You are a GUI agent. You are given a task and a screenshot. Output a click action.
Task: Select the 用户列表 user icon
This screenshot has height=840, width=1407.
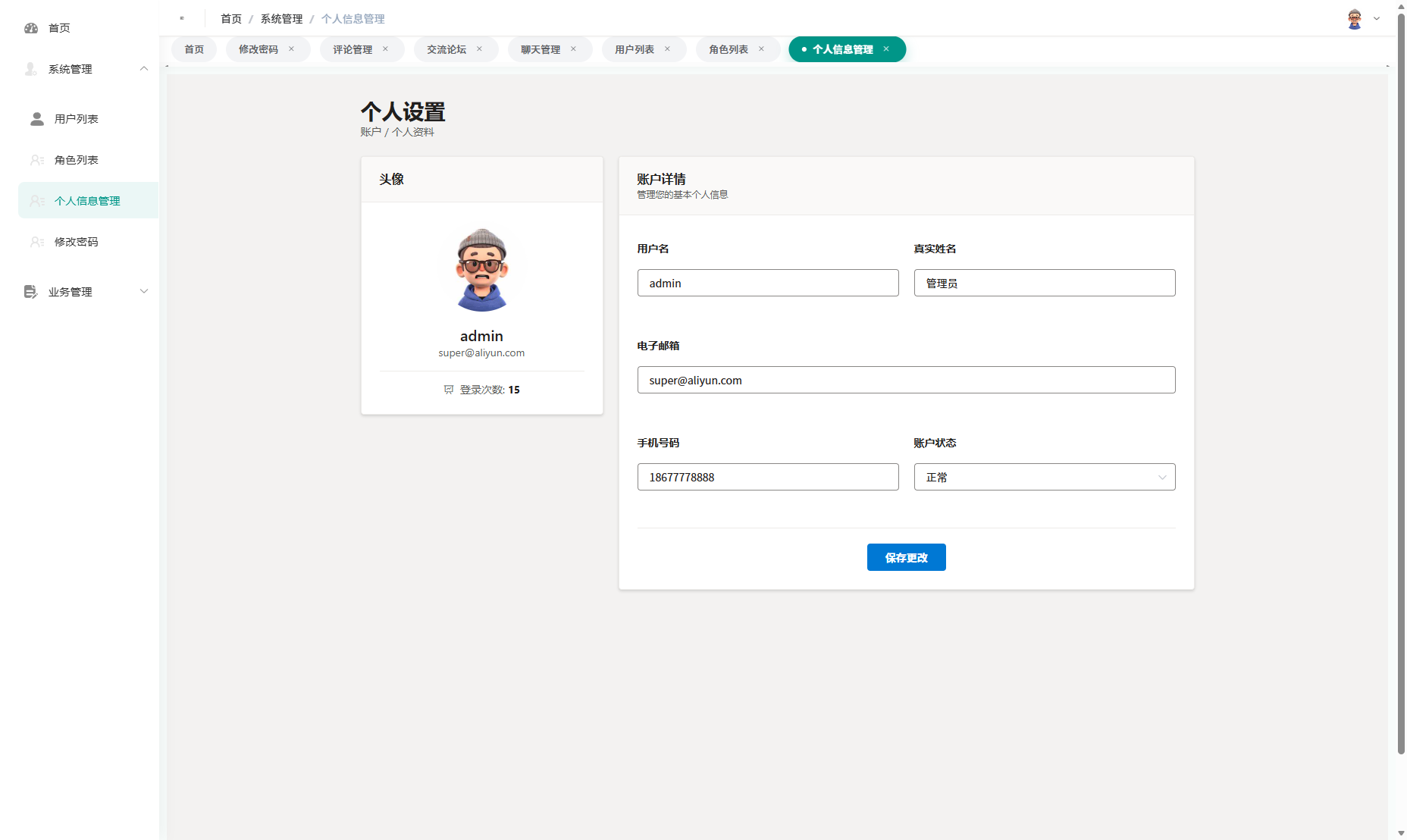pyautogui.click(x=36, y=118)
